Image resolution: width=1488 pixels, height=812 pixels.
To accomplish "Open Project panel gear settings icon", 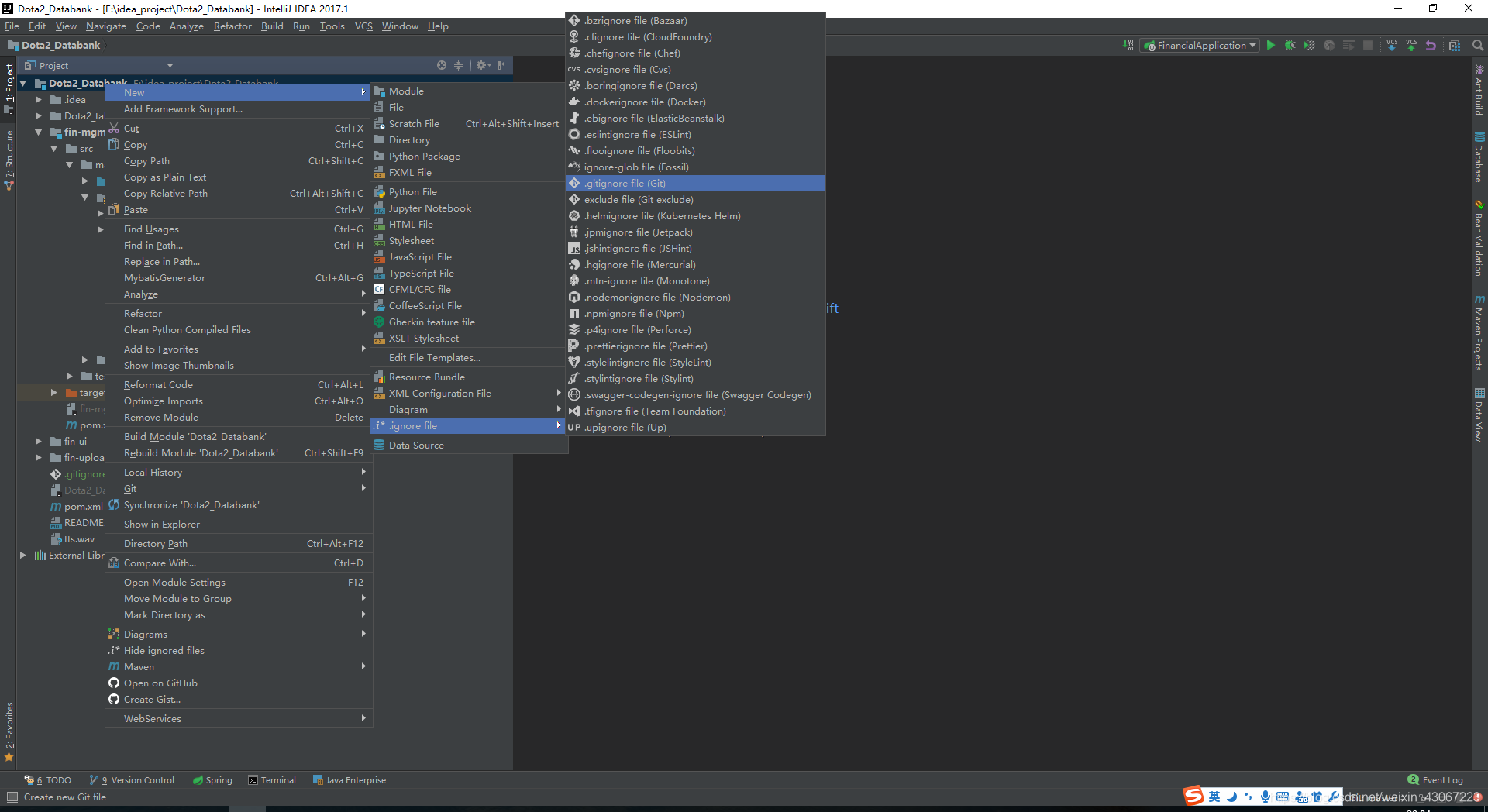I will click(484, 66).
